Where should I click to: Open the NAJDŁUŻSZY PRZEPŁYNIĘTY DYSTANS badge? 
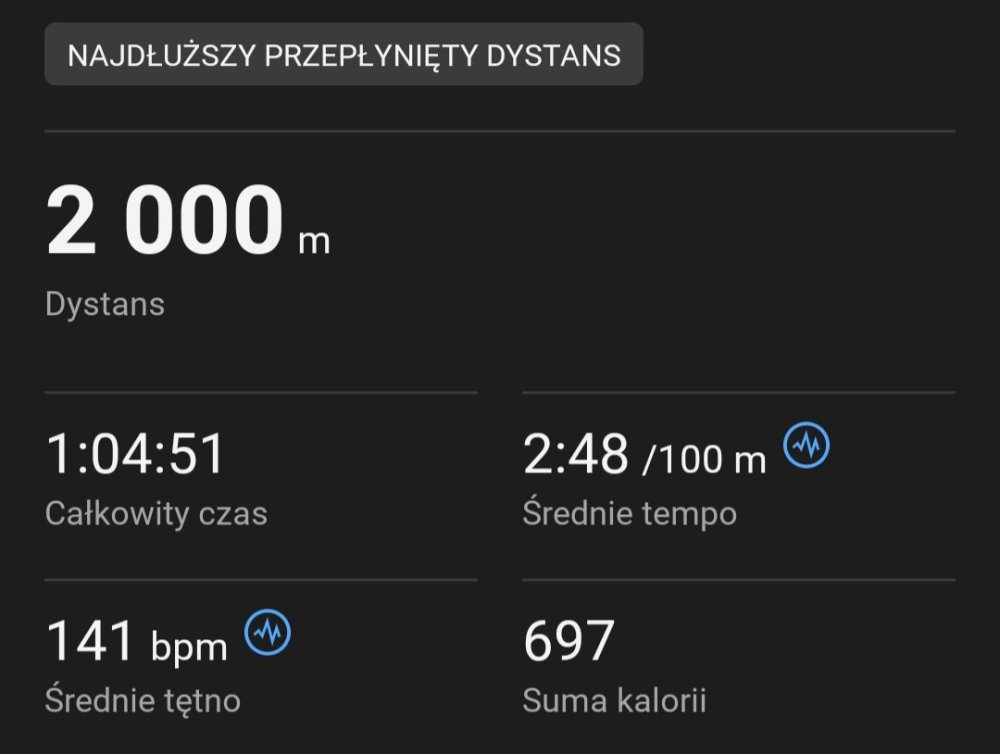click(344, 54)
